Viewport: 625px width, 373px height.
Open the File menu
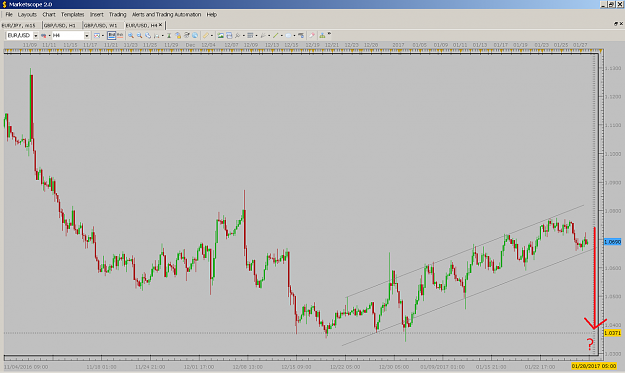pos(9,14)
